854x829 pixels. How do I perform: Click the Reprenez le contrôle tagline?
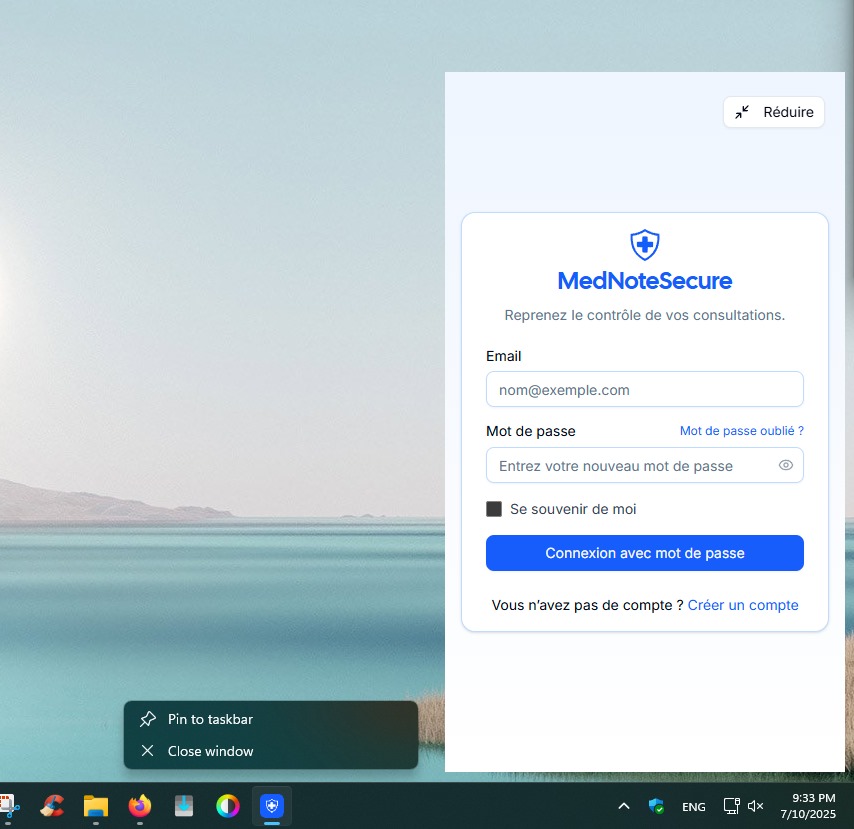pos(645,315)
